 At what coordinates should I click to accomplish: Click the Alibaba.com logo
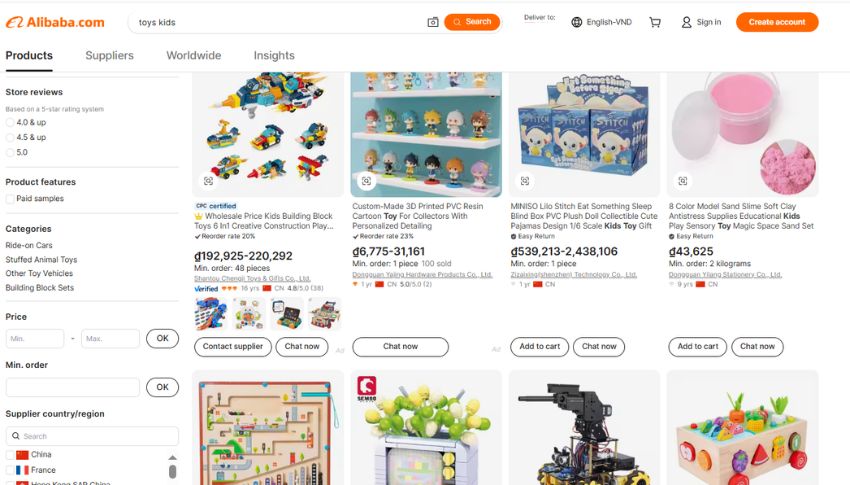pyautogui.click(x=55, y=22)
